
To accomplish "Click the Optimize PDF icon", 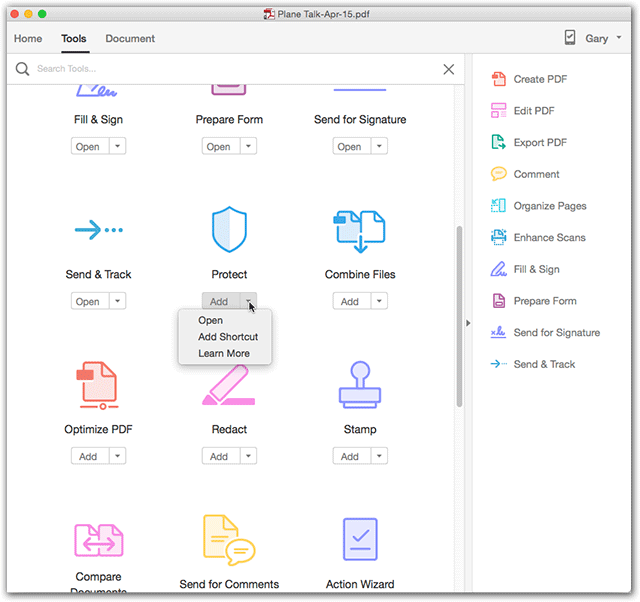I will (x=98, y=385).
